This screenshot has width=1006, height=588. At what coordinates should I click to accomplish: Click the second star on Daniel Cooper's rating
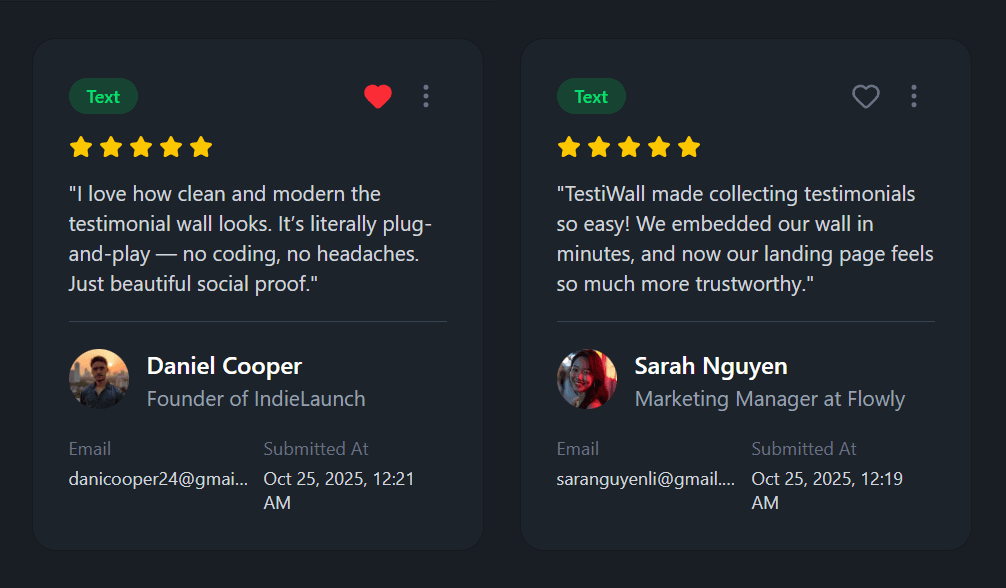pos(110,146)
